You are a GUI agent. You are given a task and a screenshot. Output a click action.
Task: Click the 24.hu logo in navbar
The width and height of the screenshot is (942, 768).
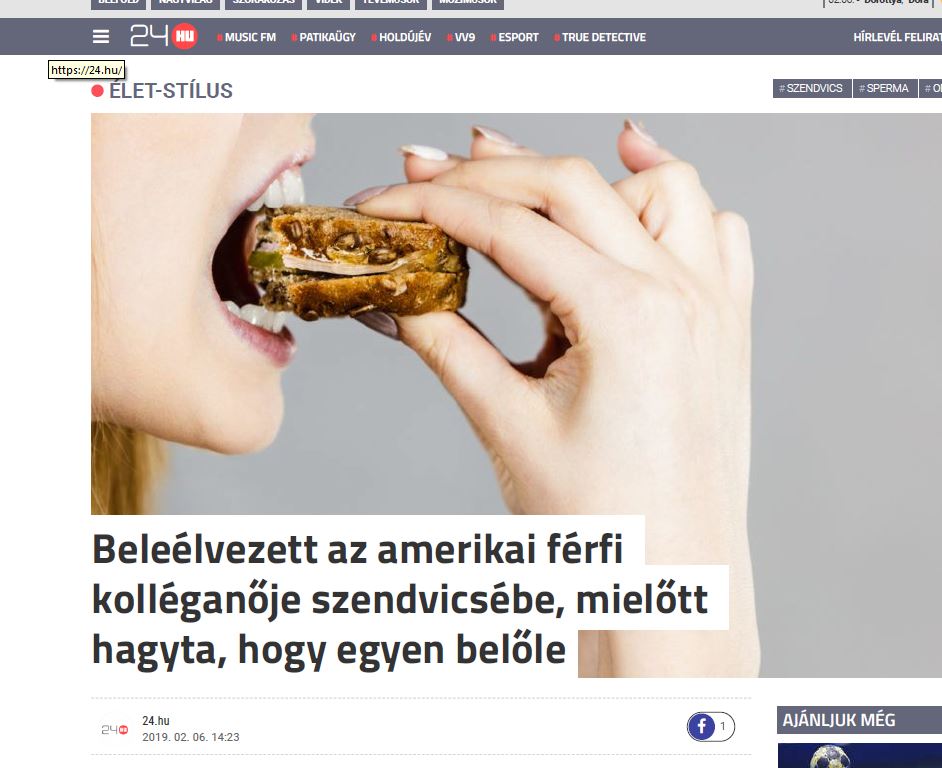tap(164, 36)
